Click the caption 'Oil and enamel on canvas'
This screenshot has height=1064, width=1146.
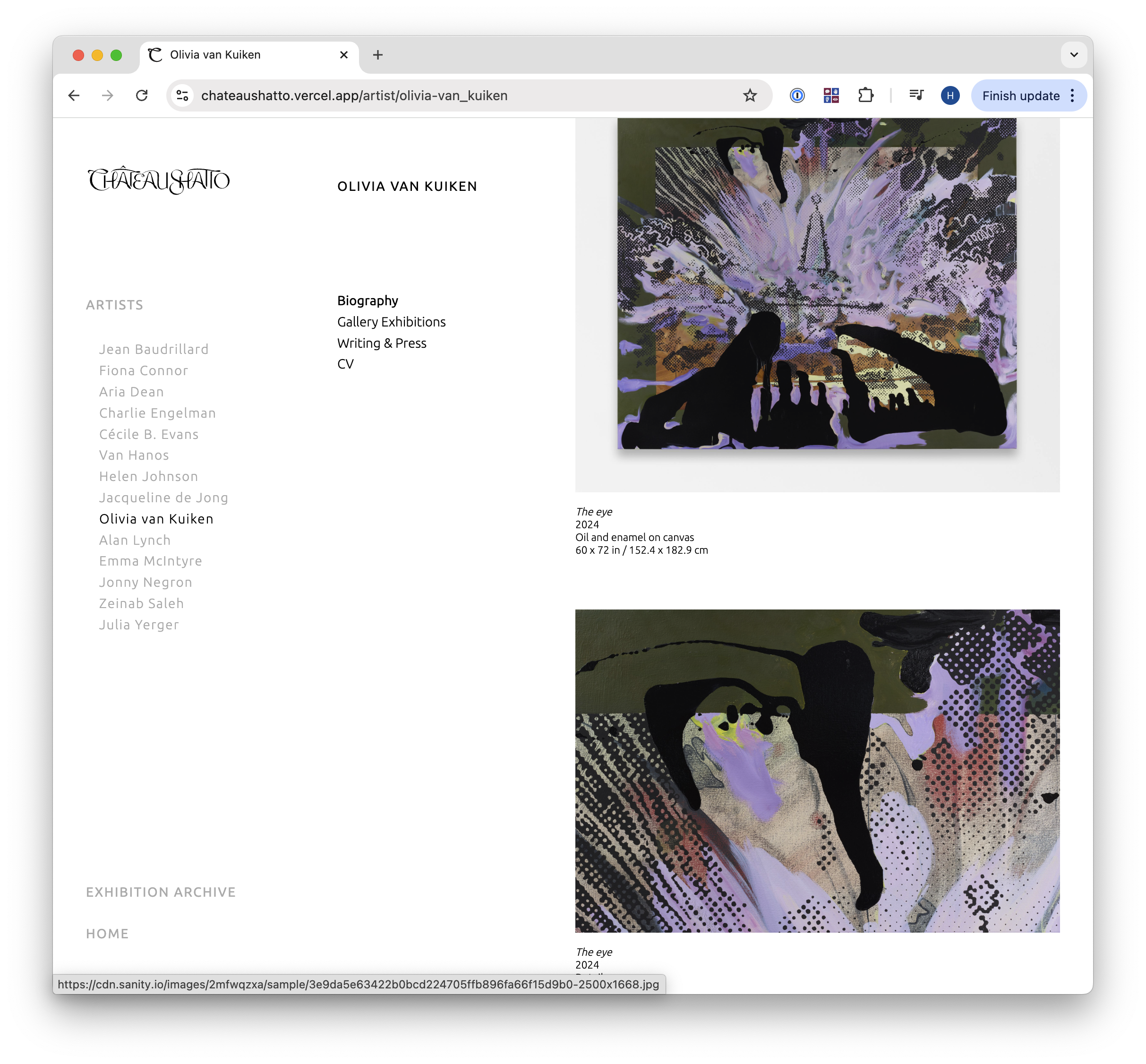[x=634, y=537]
